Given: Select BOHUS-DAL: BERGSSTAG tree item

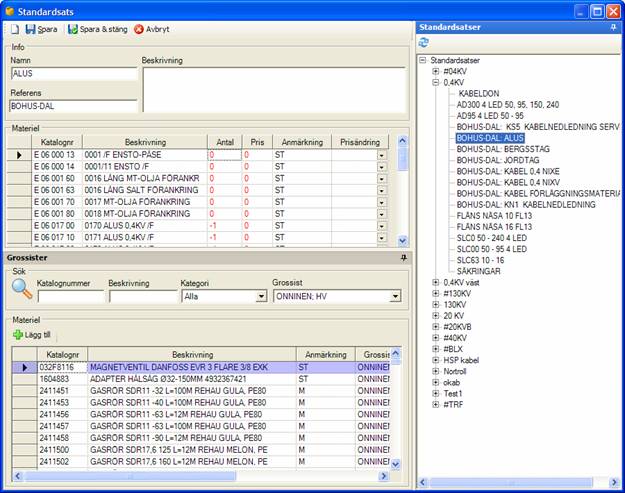Looking at the screenshot, I should click(503, 149).
